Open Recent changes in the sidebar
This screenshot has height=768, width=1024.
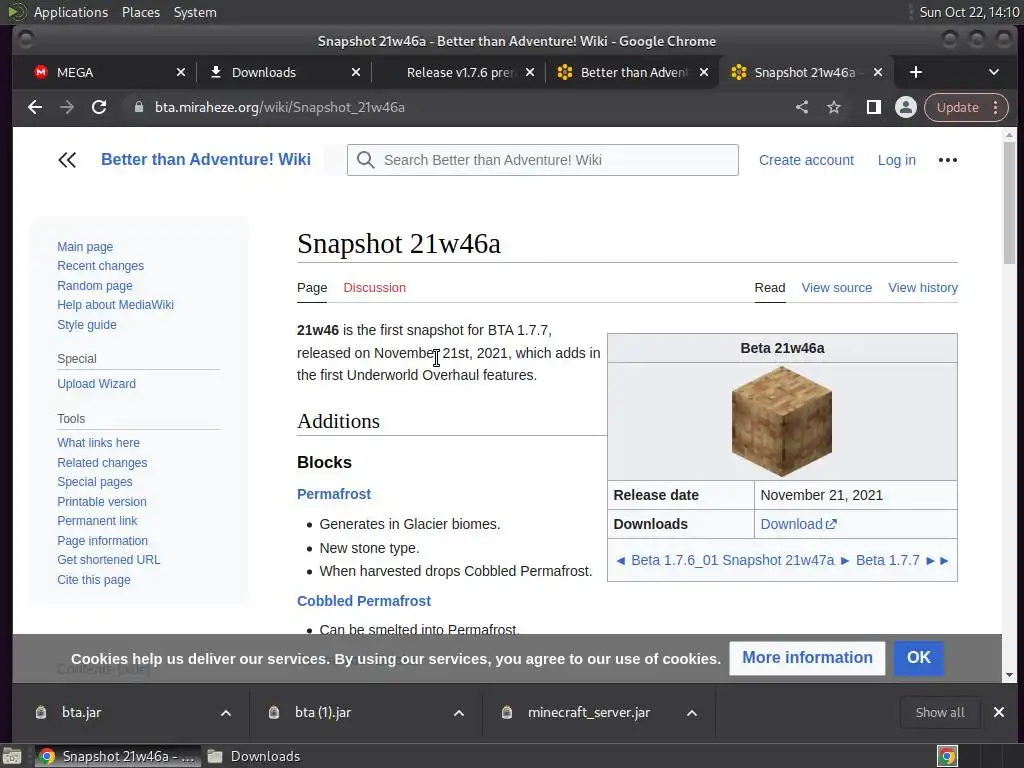pos(101,266)
